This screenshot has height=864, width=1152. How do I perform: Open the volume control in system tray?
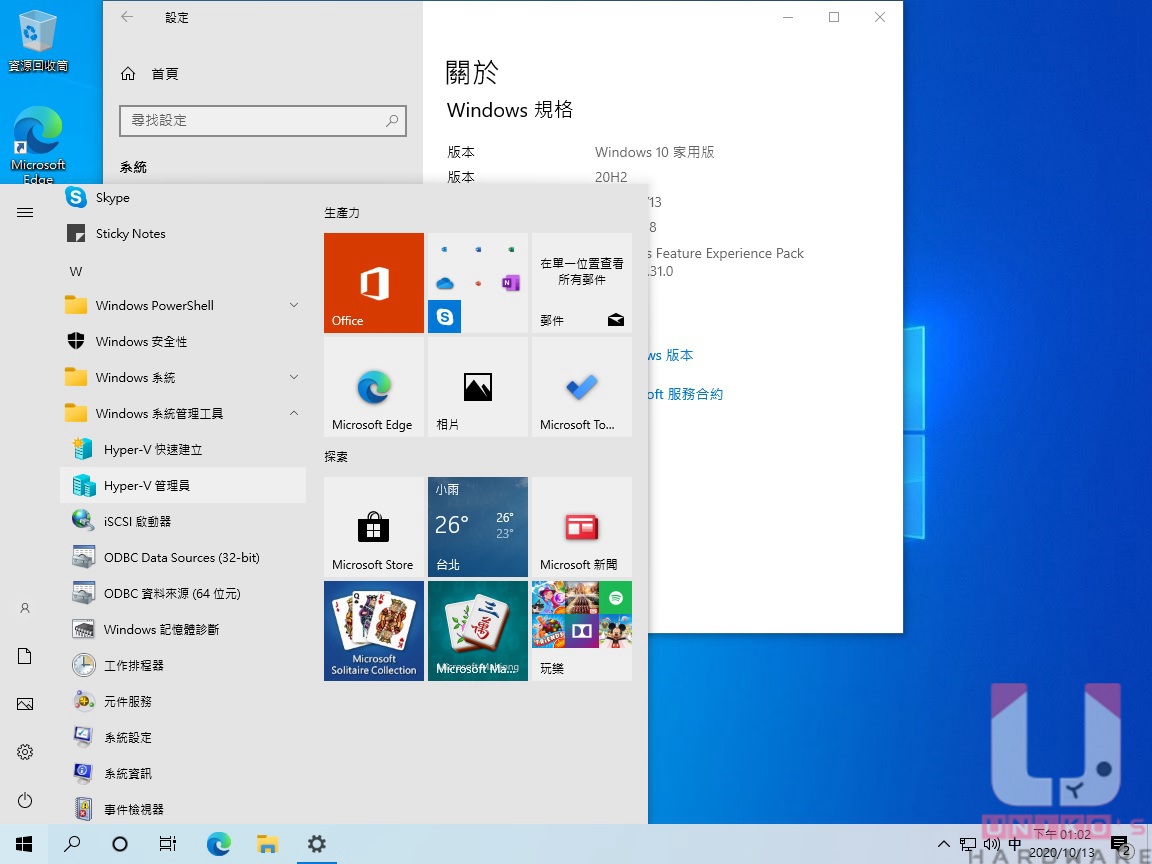[x=991, y=844]
